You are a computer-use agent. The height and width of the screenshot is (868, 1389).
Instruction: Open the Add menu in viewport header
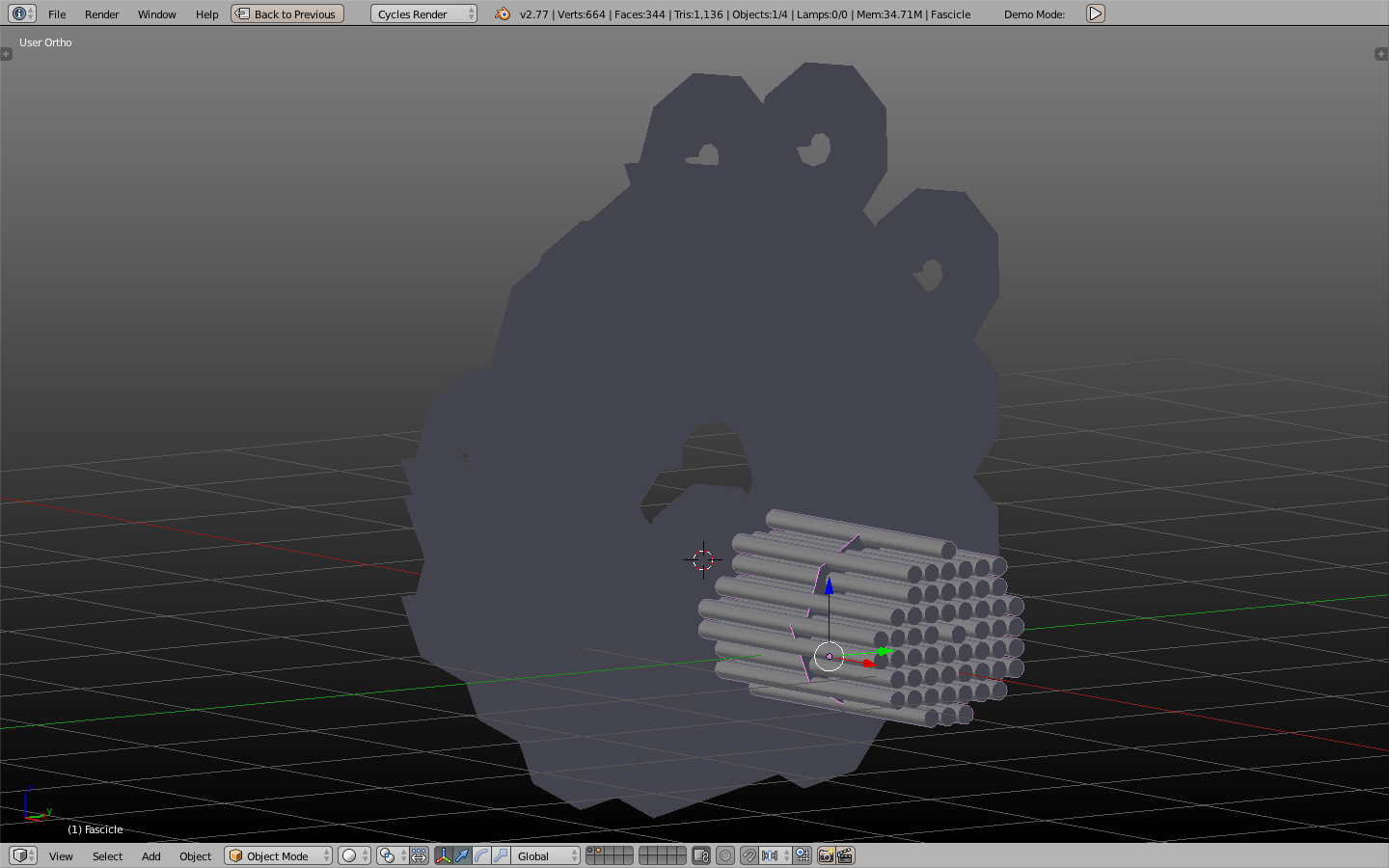click(151, 856)
